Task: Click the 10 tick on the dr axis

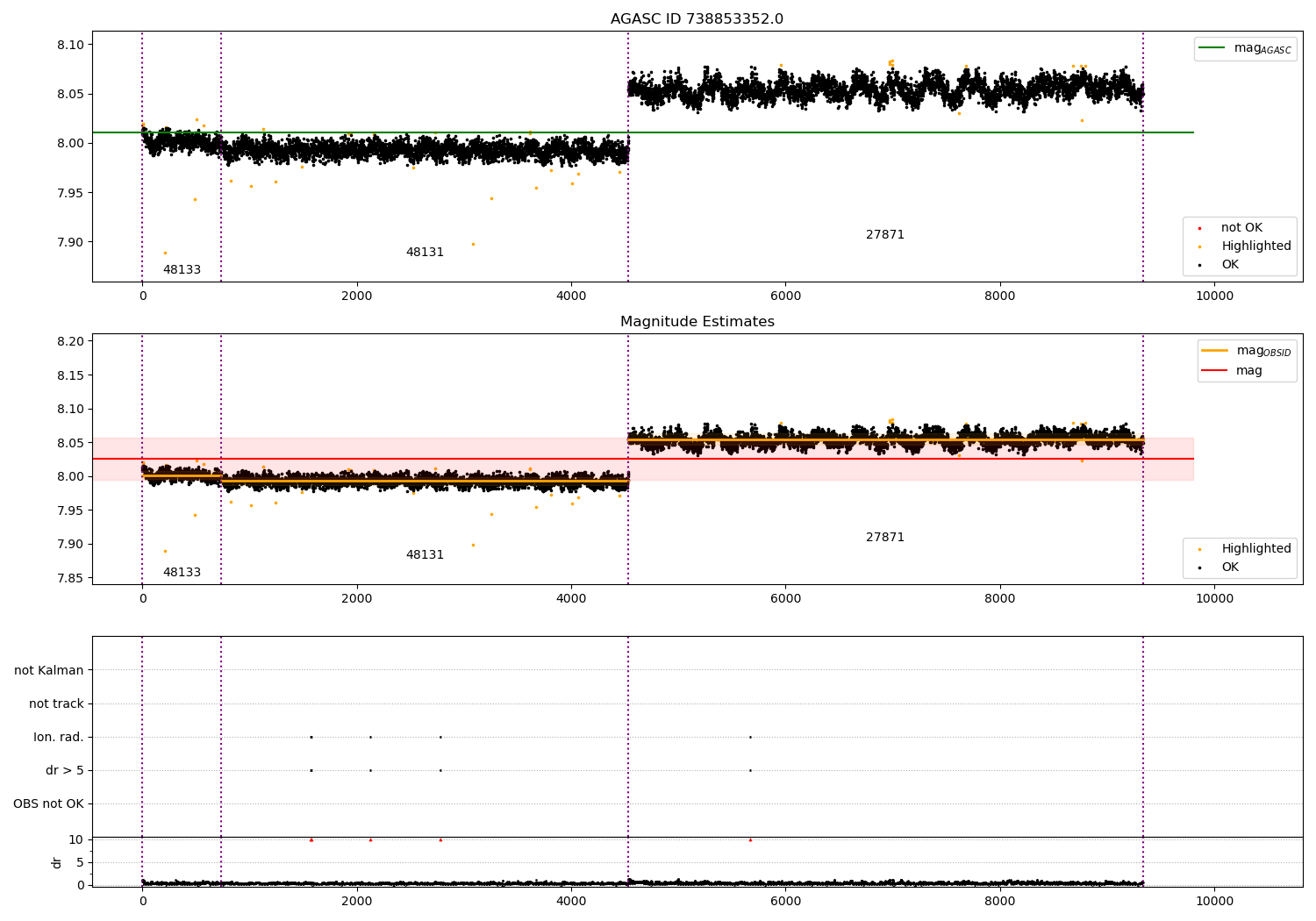Action: click(75, 840)
